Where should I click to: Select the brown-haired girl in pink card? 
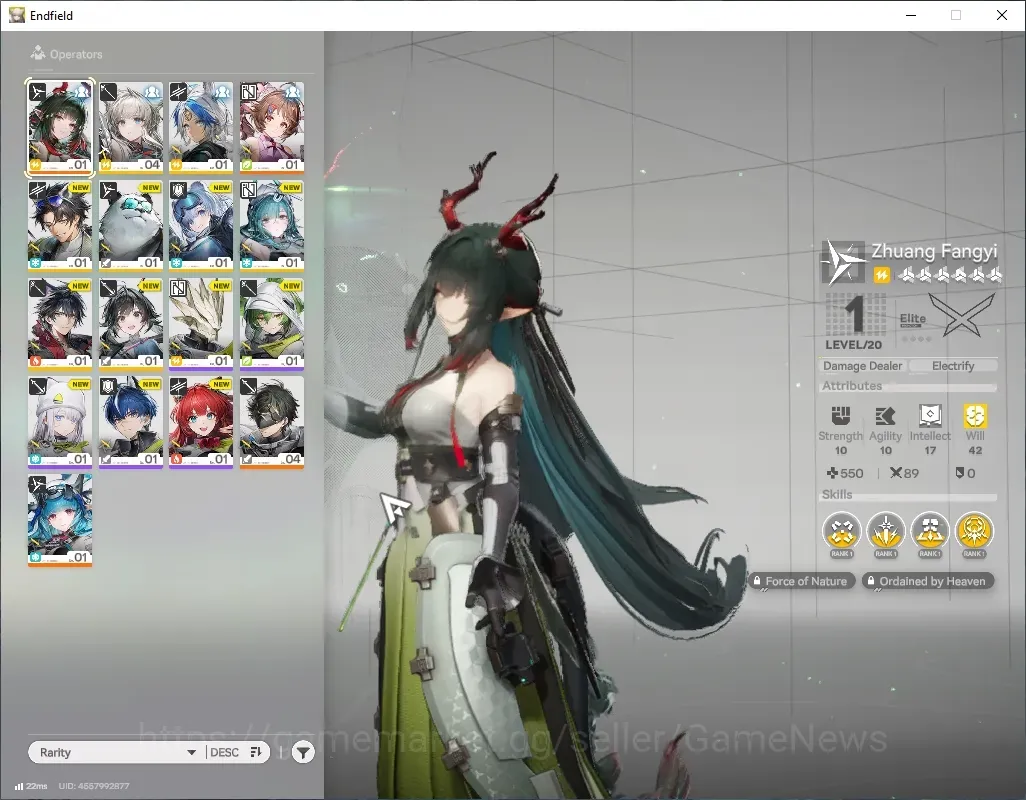click(272, 128)
